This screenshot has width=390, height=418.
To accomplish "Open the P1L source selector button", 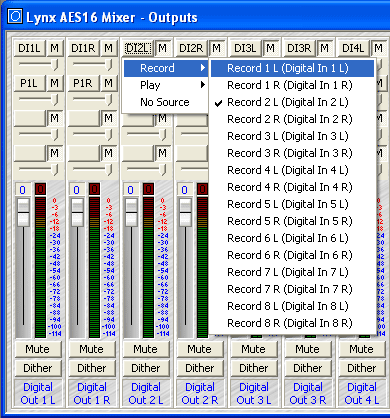I will click(30, 83).
